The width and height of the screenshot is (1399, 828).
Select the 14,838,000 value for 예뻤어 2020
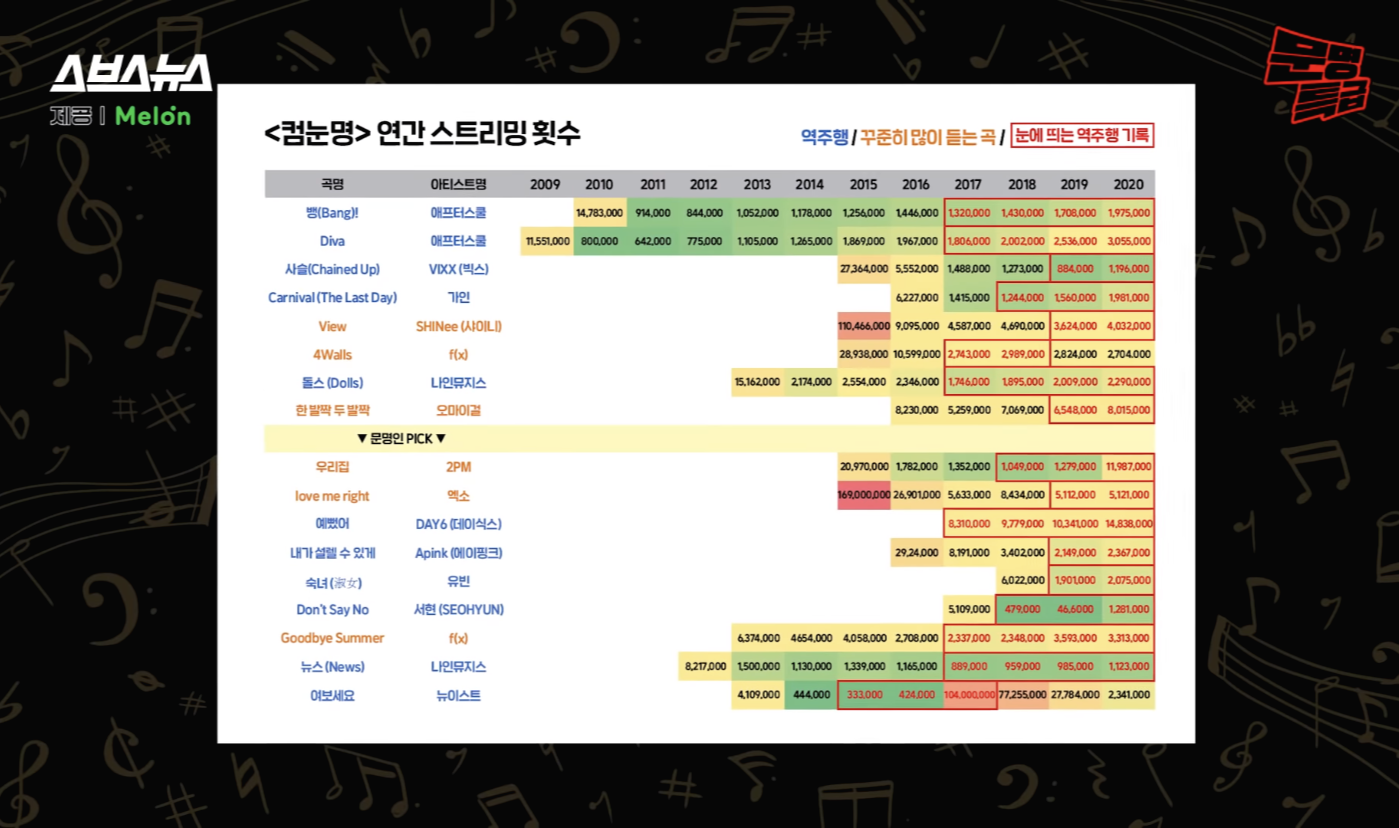point(1128,523)
